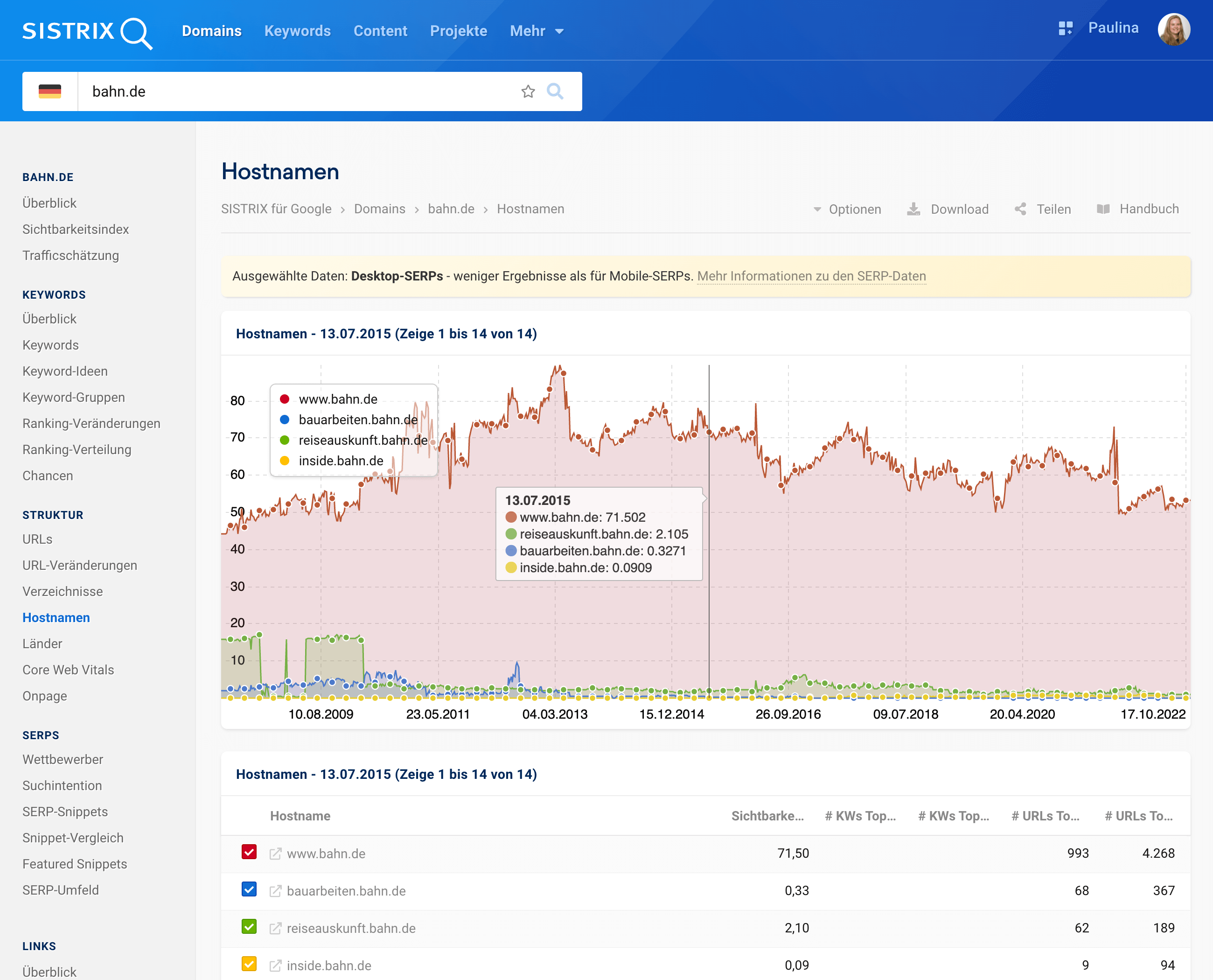Screen dimensions: 1213x980
Task: Toggle the reiseauskunft.bahn.de green checkbox
Action: click(249, 926)
